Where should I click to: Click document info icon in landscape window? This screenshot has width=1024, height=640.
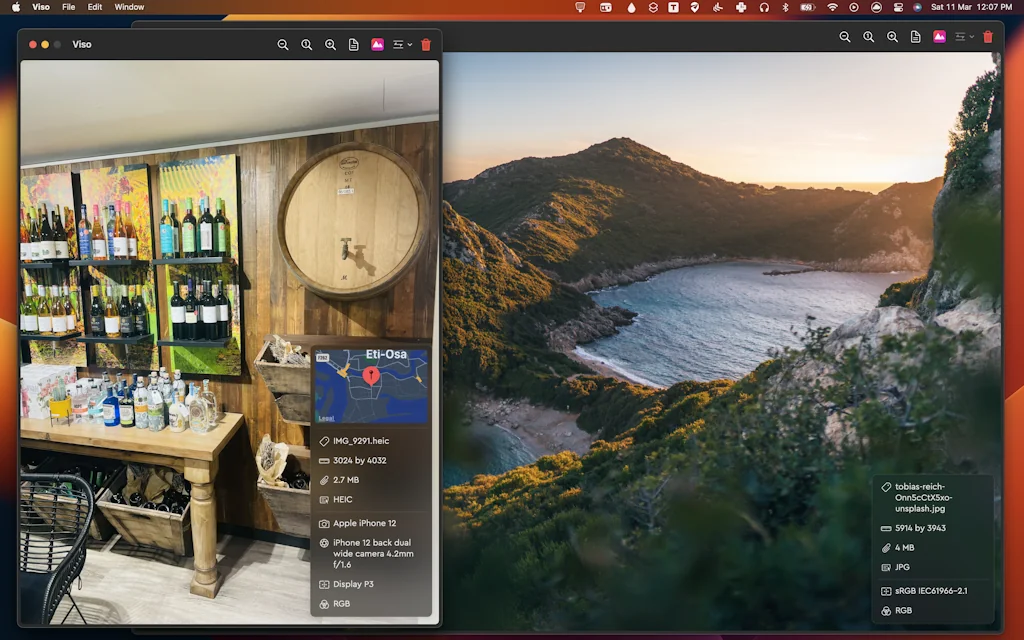pyautogui.click(x=916, y=37)
